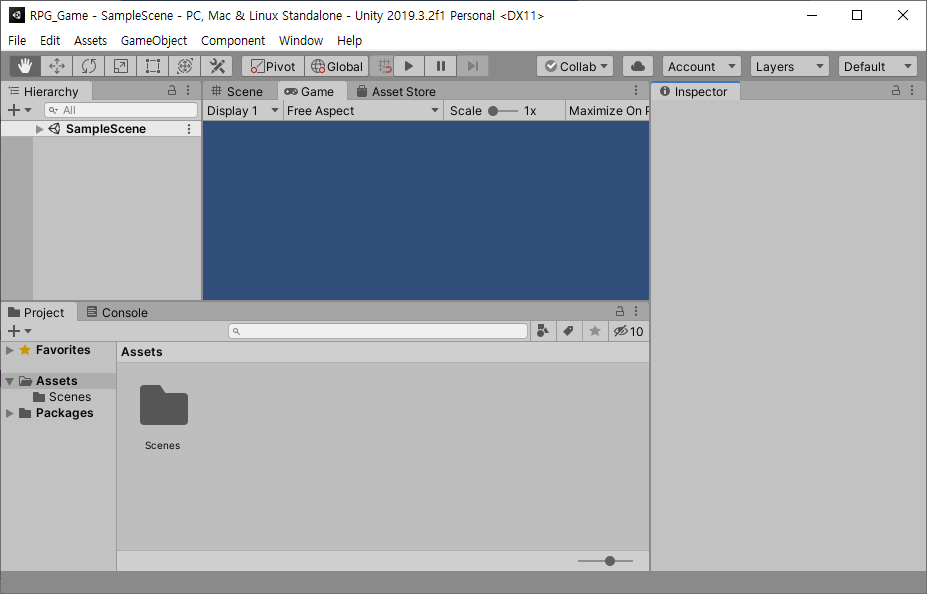Open custom editor tools
The height and width of the screenshot is (594, 927).
click(x=217, y=66)
